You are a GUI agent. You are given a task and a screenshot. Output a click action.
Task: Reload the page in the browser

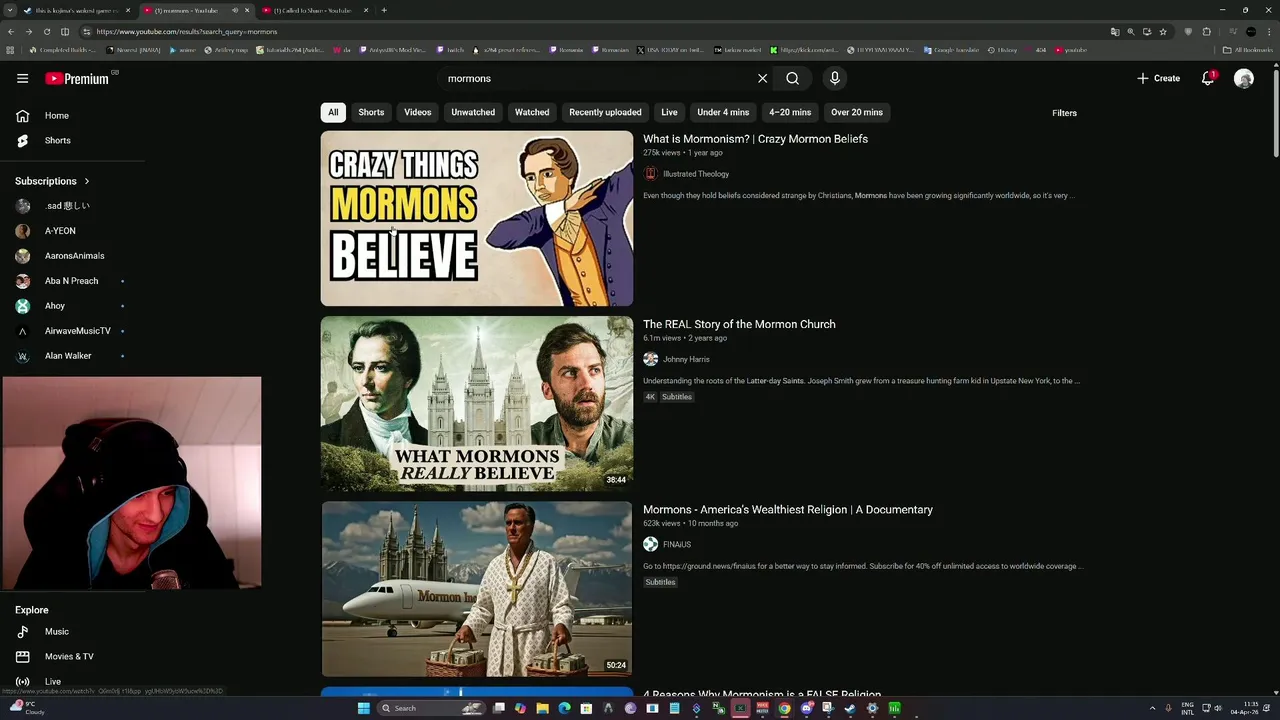click(47, 31)
